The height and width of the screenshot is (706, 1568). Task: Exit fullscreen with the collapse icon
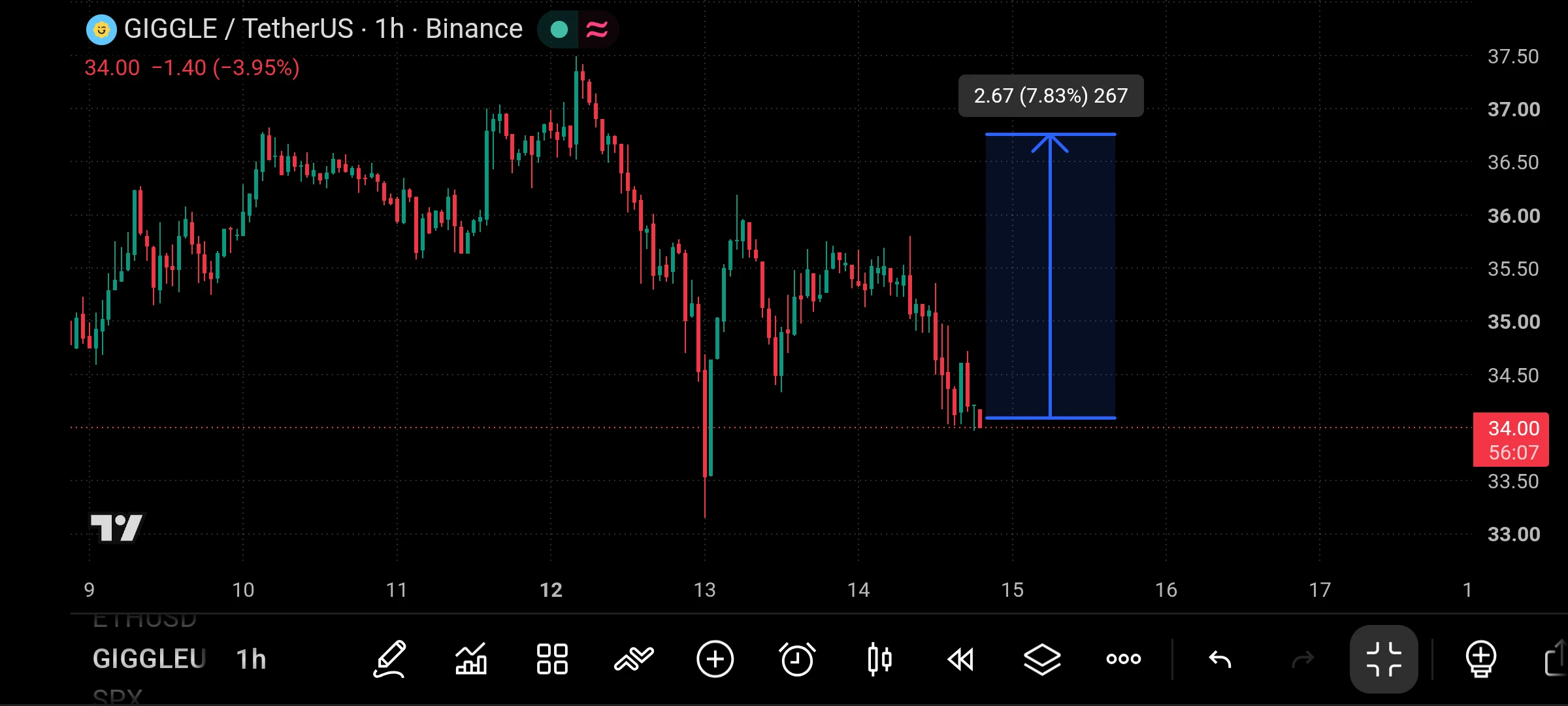tap(1384, 659)
